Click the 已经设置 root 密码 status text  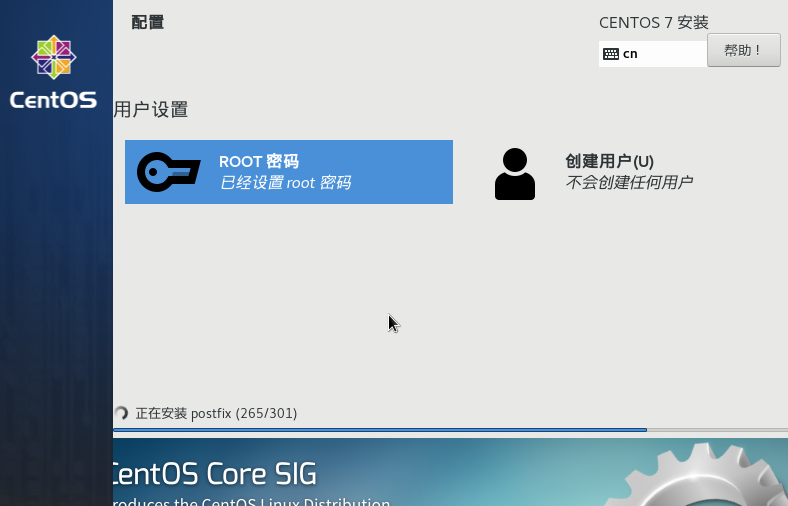[x=285, y=182]
